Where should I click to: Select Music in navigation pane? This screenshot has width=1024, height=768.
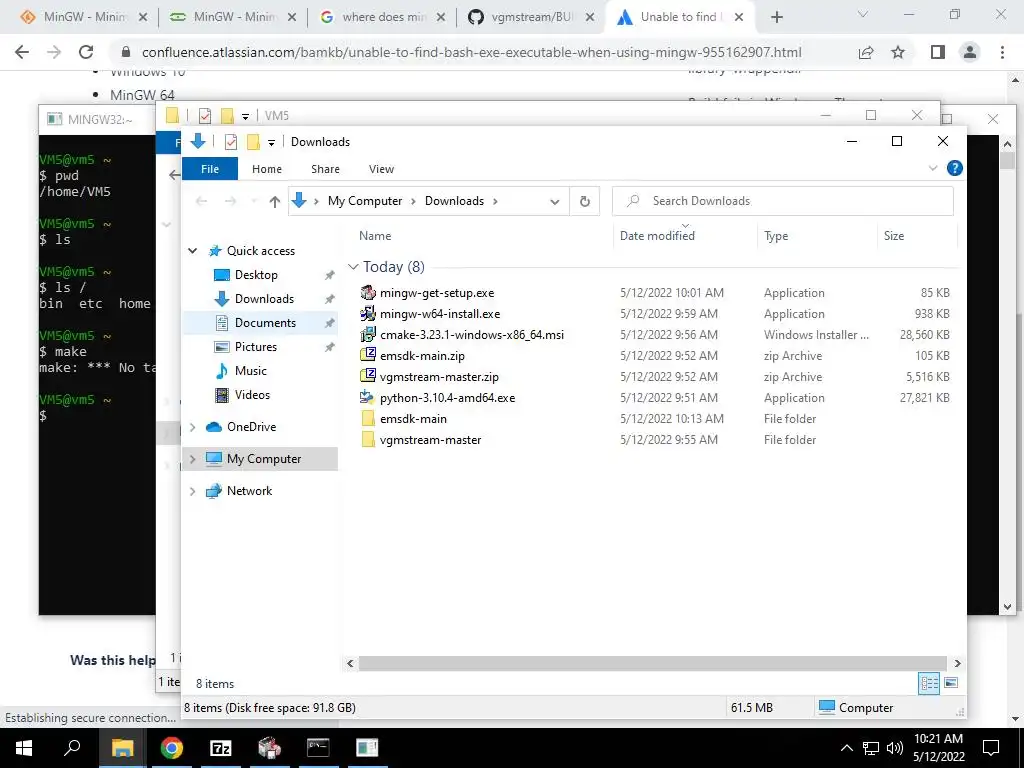point(251,371)
